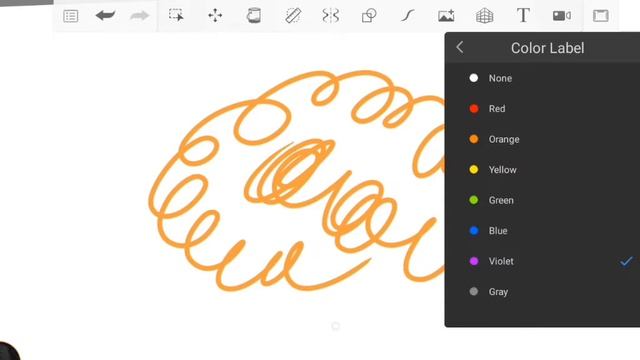Open the menu list icon
This screenshot has height=360, width=640.
[71, 16]
